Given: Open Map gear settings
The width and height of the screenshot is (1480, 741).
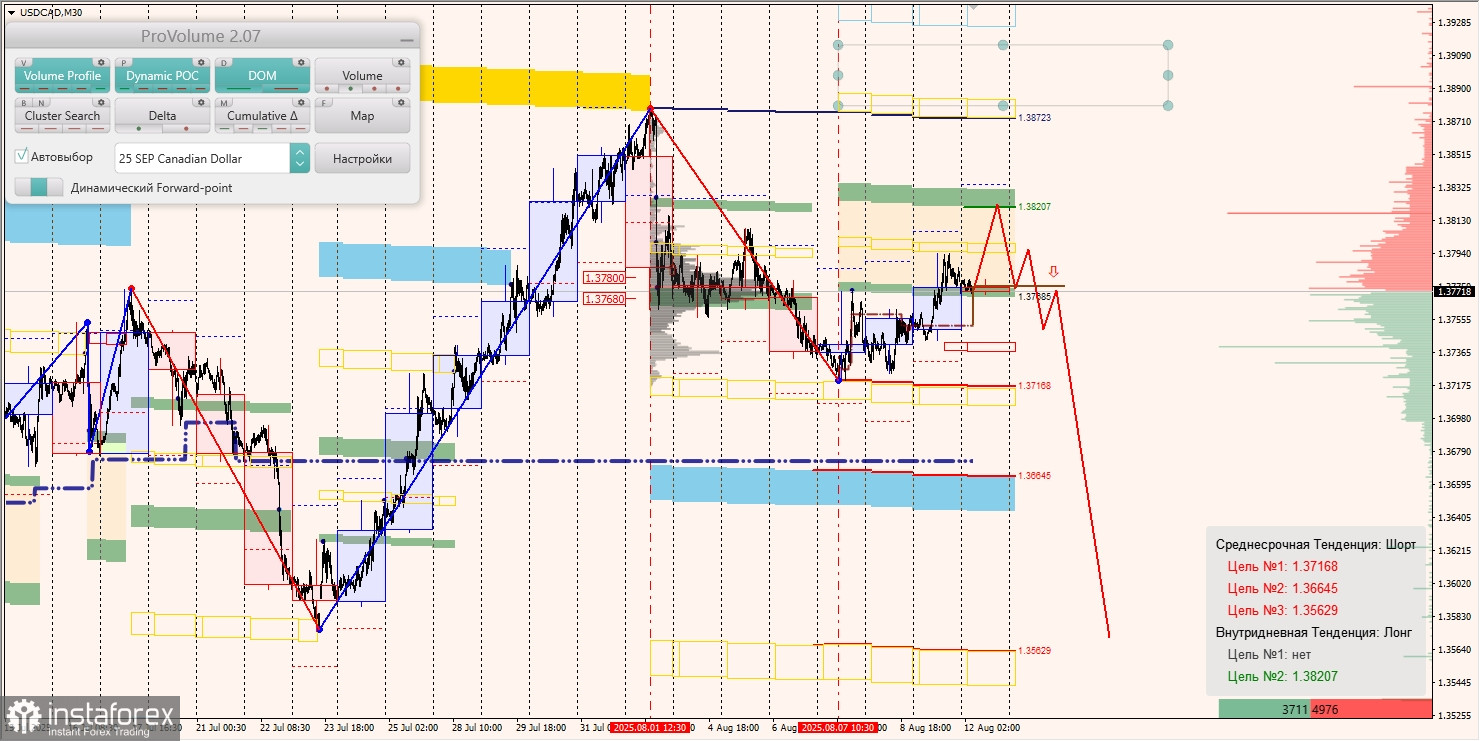Looking at the screenshot, I should pos(401,102).
